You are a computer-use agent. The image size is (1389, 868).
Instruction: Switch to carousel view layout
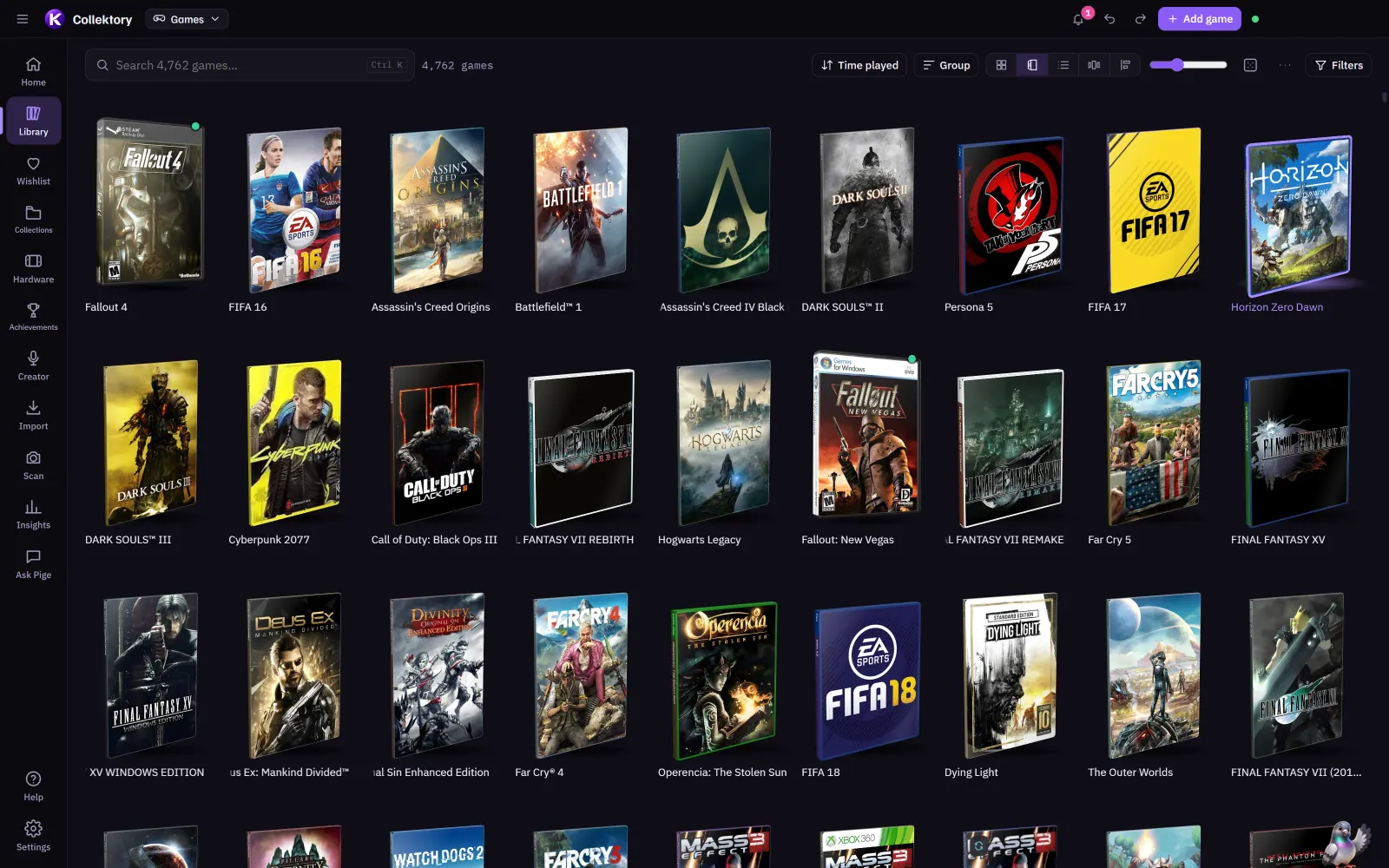pyautogui.click(x=1094, y=65)
